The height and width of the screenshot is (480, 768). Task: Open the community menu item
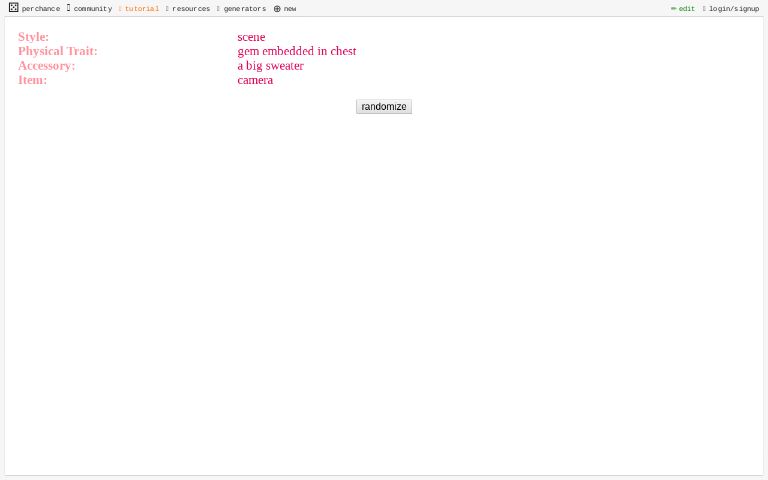pos(92,9)
